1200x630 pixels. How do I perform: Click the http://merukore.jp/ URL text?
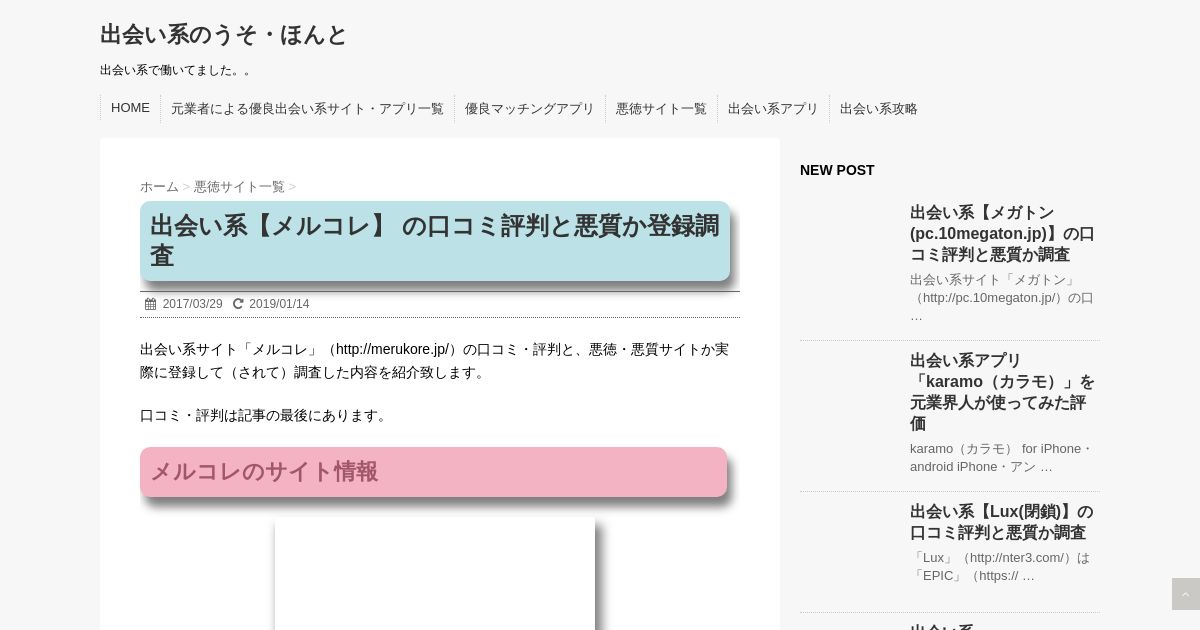[x=392, y=349]
